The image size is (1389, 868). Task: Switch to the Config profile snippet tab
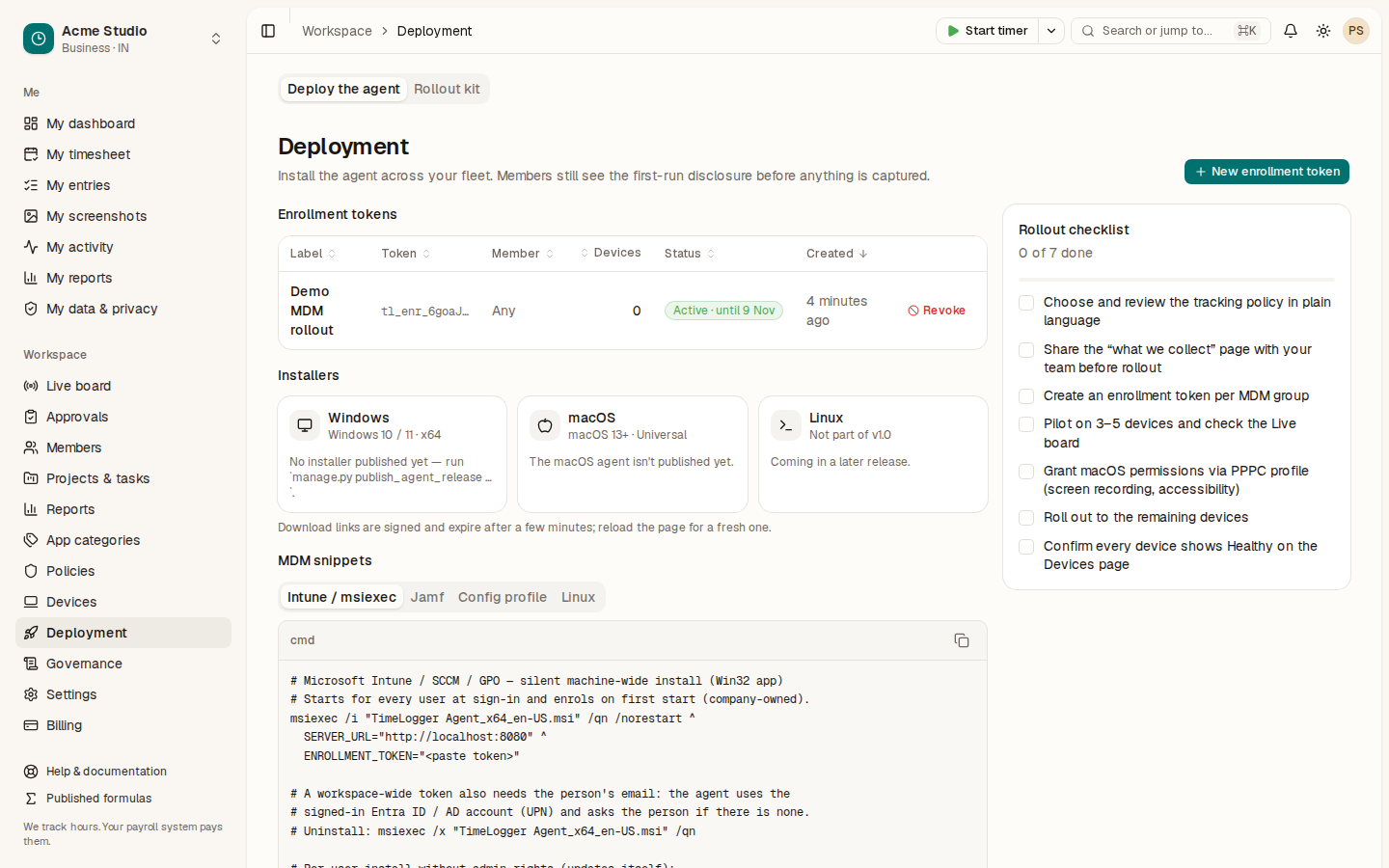(503, 597)
